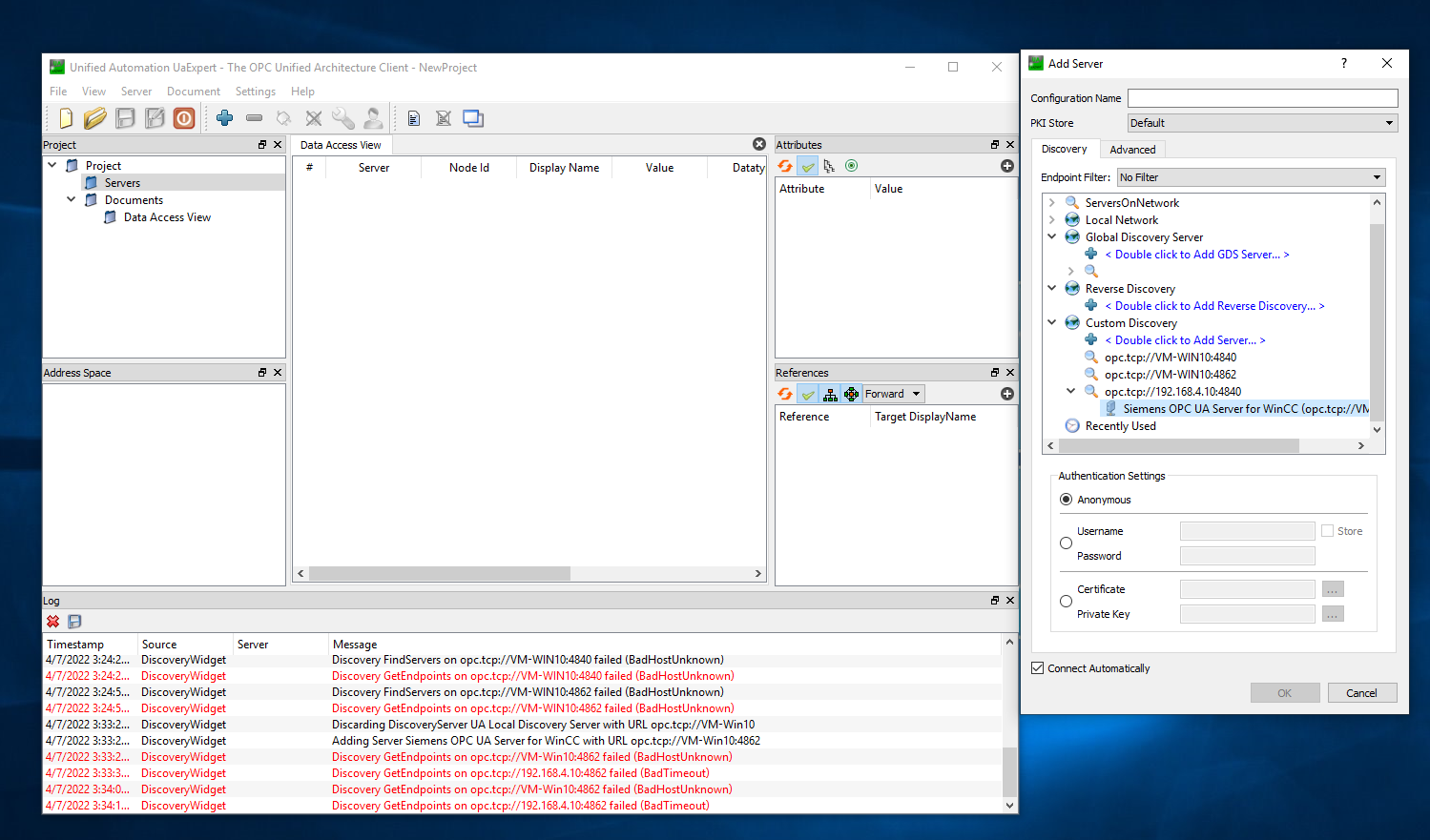The image size is (1430, 840).
Task: Click the Data Access View horizontal scrollbar
Action: pos(440,574)
